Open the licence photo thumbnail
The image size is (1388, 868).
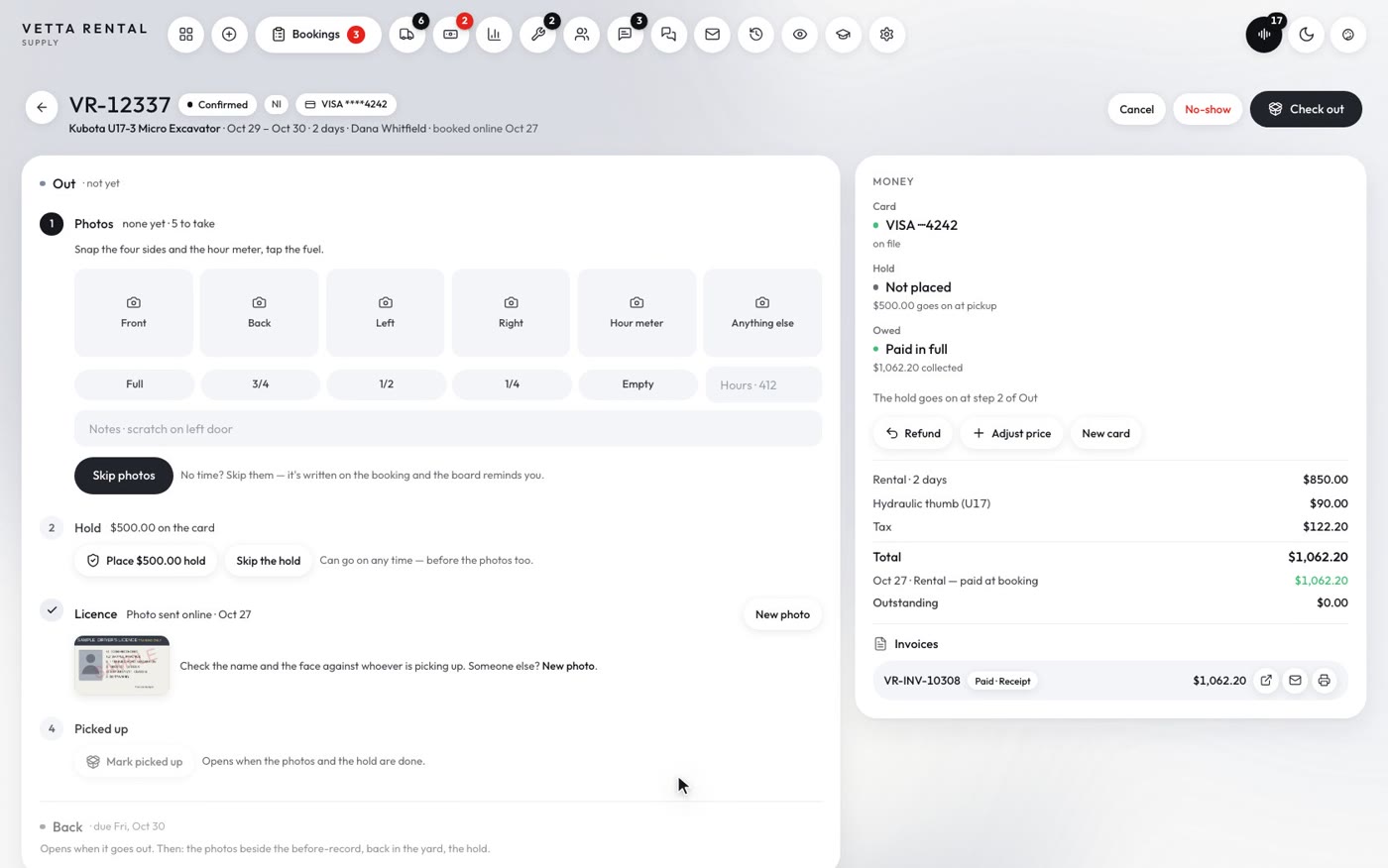(x=122, y=665)
